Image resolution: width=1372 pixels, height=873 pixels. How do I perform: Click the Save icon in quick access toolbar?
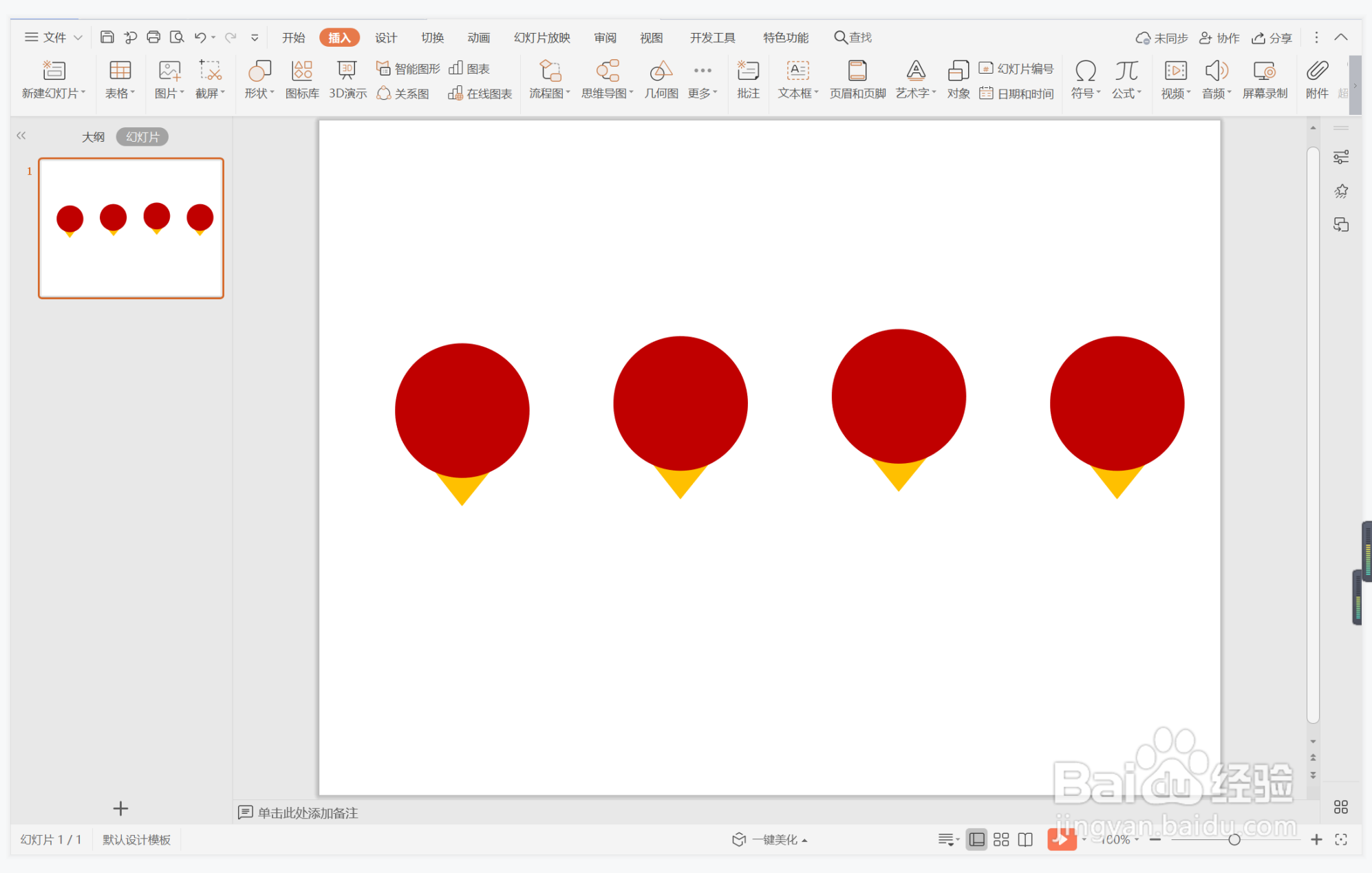coord(107,37)
